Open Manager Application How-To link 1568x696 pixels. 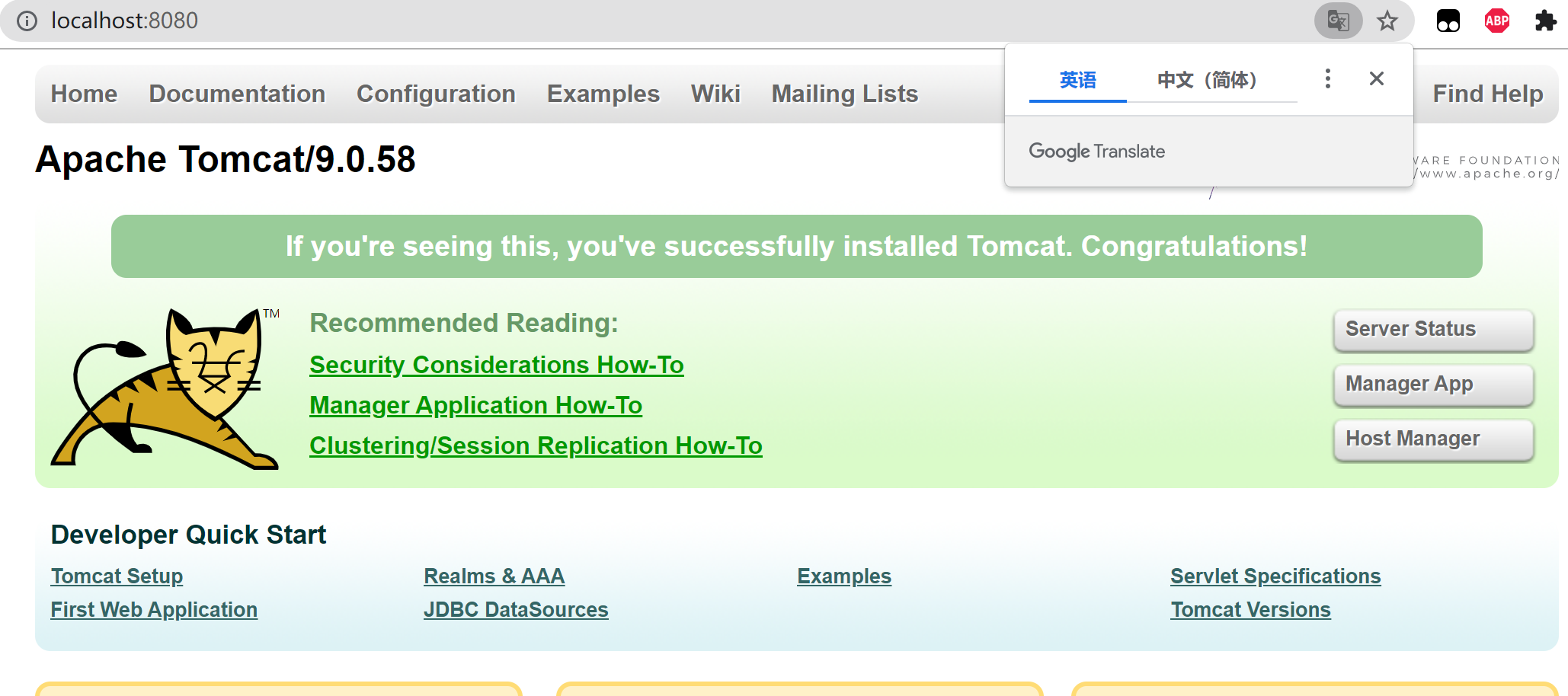point(475,405)
